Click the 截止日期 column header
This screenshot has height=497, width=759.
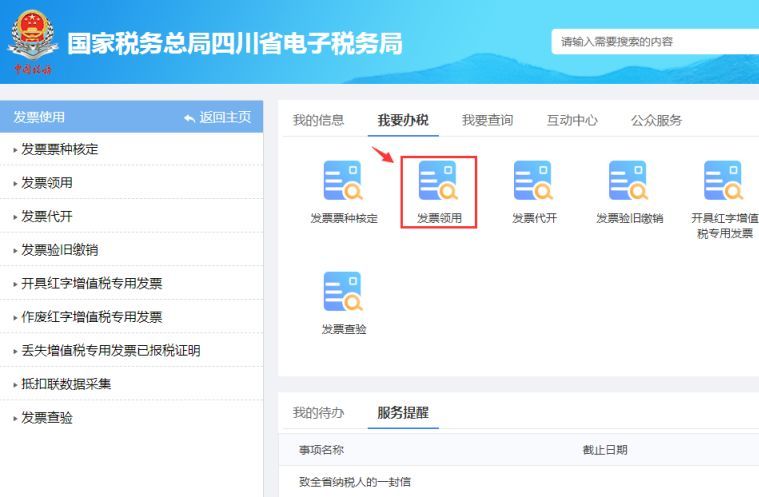(x=605, y=450)
